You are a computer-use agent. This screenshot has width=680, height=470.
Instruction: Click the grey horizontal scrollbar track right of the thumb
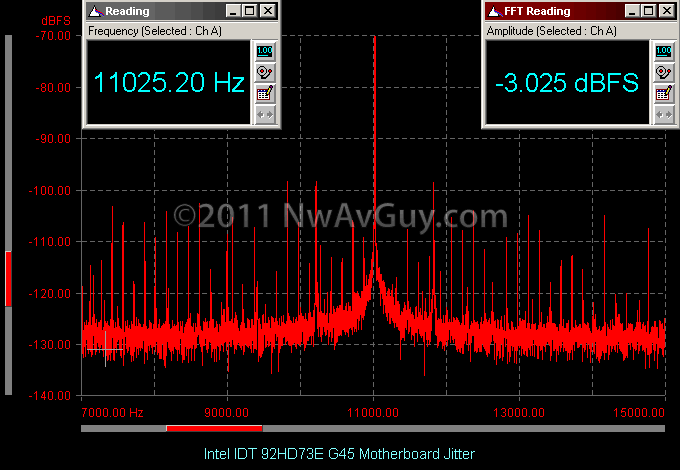pyautogui.click(x=464, y=428)
